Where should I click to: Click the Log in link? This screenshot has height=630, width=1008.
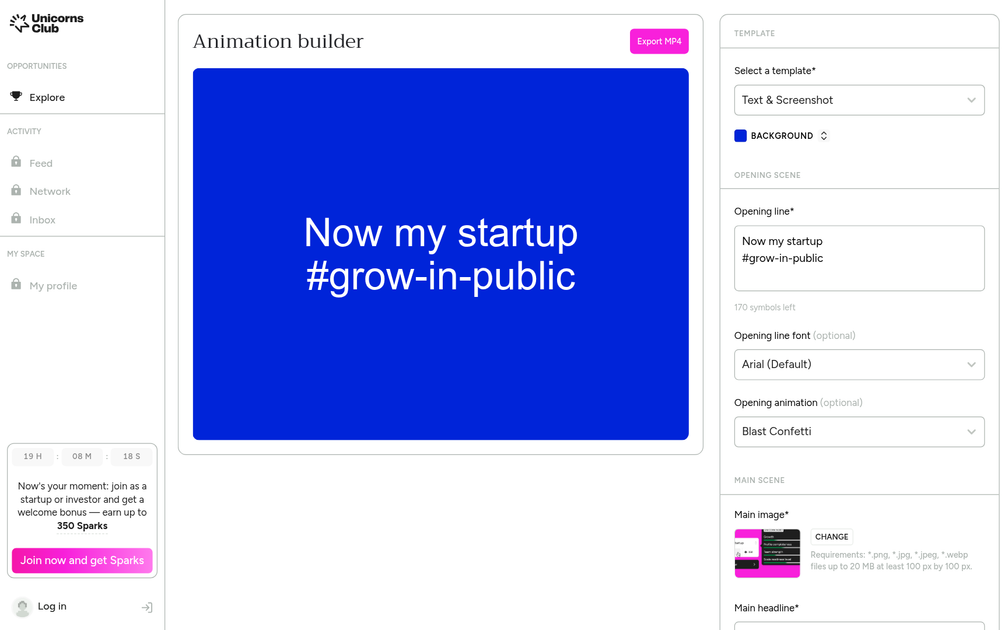[x=53, y=606]
